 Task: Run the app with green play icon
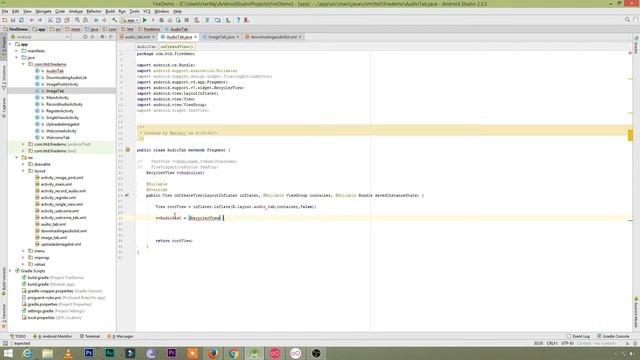click(144, 20)
